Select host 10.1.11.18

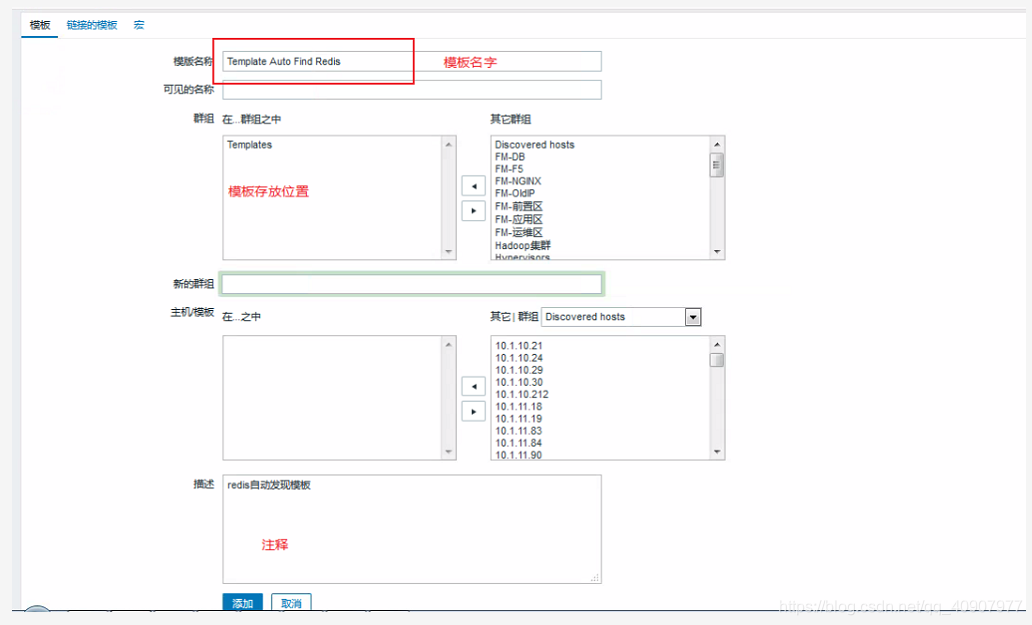point(519,407)
